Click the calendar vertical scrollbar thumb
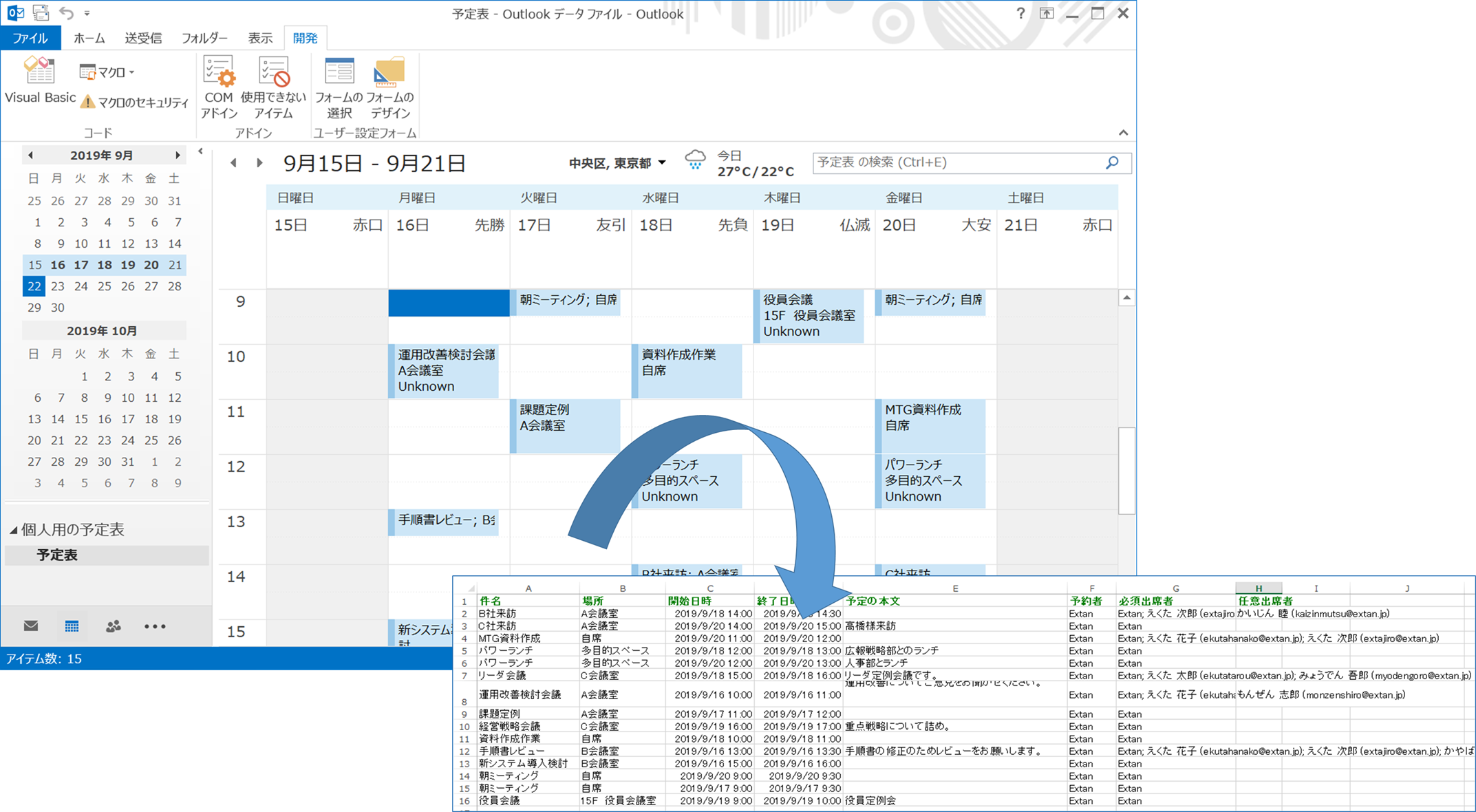This screenshot has width=1476, height=812. click(1126, 471)
